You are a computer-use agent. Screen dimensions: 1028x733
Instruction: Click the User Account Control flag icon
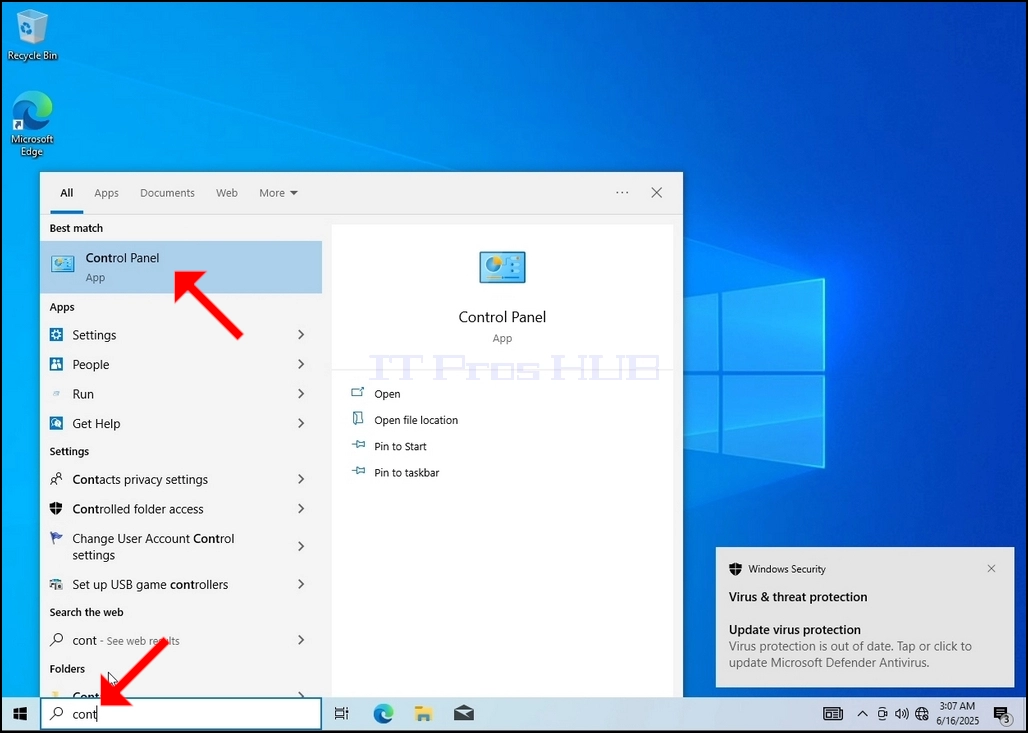[x=56, y=538]
